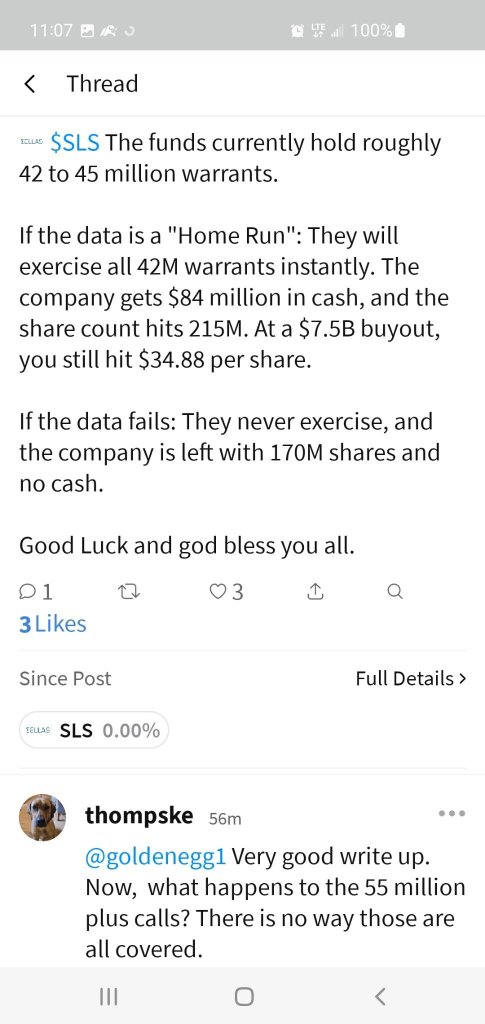Tap the share upload icon
The width and height of the screenshot is (485, 1024).
315,592
